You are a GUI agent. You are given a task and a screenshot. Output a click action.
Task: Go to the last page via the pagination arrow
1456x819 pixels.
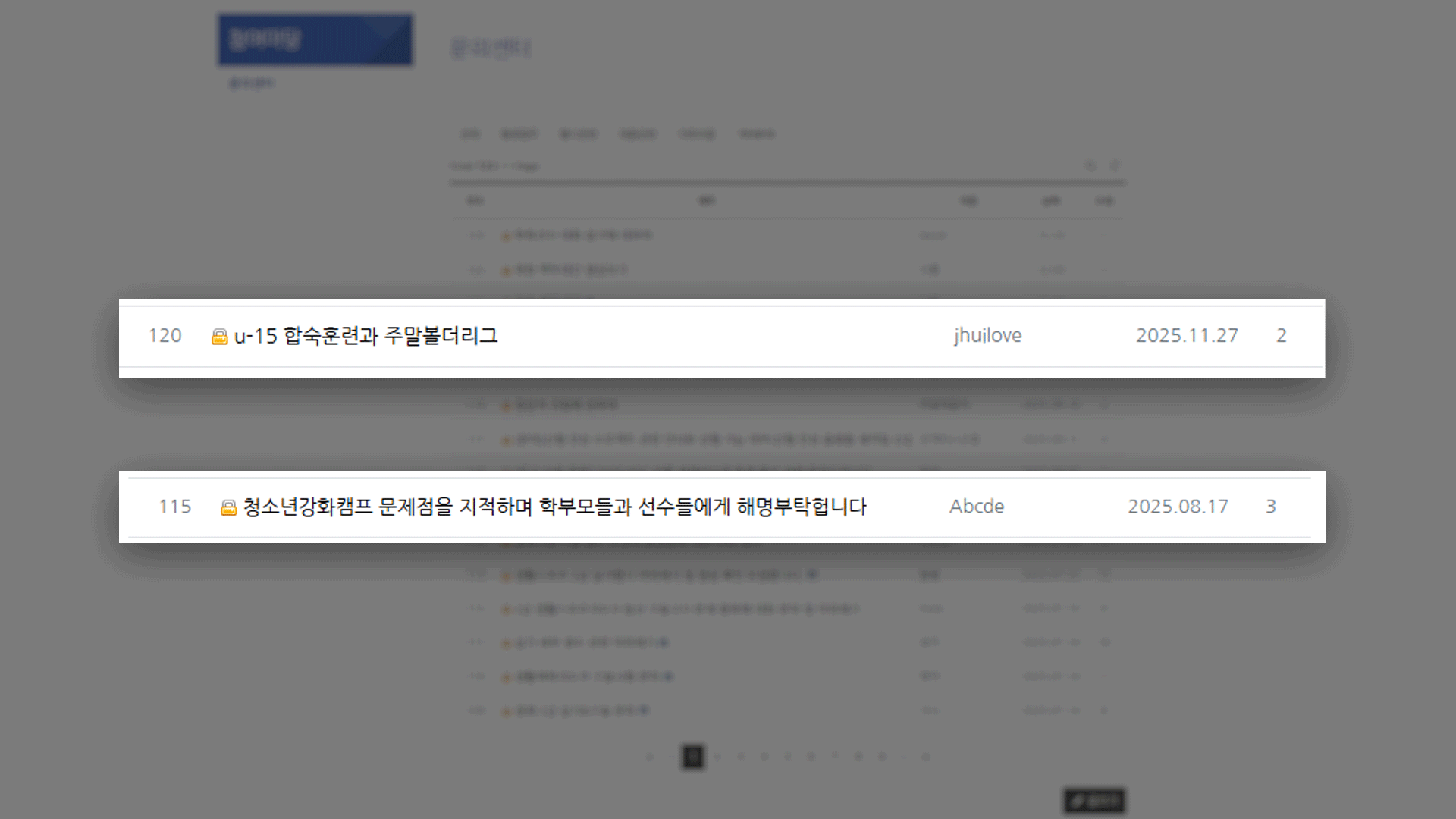click(x=925, y=756)
